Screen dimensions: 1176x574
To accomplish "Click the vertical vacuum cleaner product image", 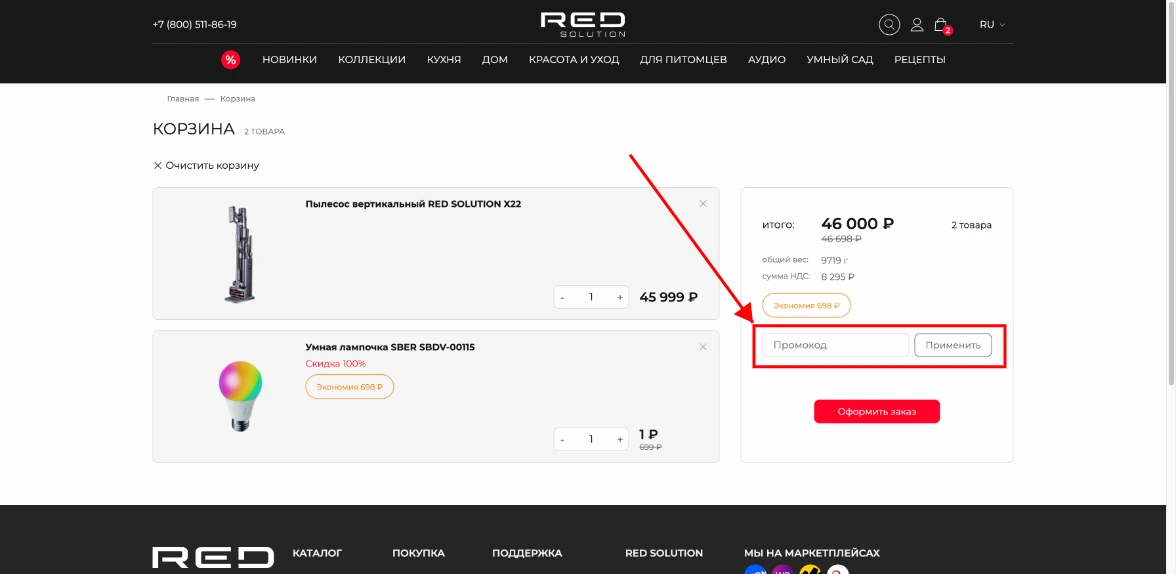I will coord(239,254).
